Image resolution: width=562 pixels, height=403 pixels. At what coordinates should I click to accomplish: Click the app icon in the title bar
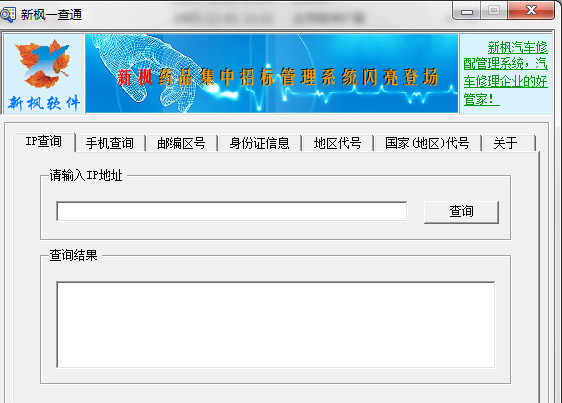point(8,14)
